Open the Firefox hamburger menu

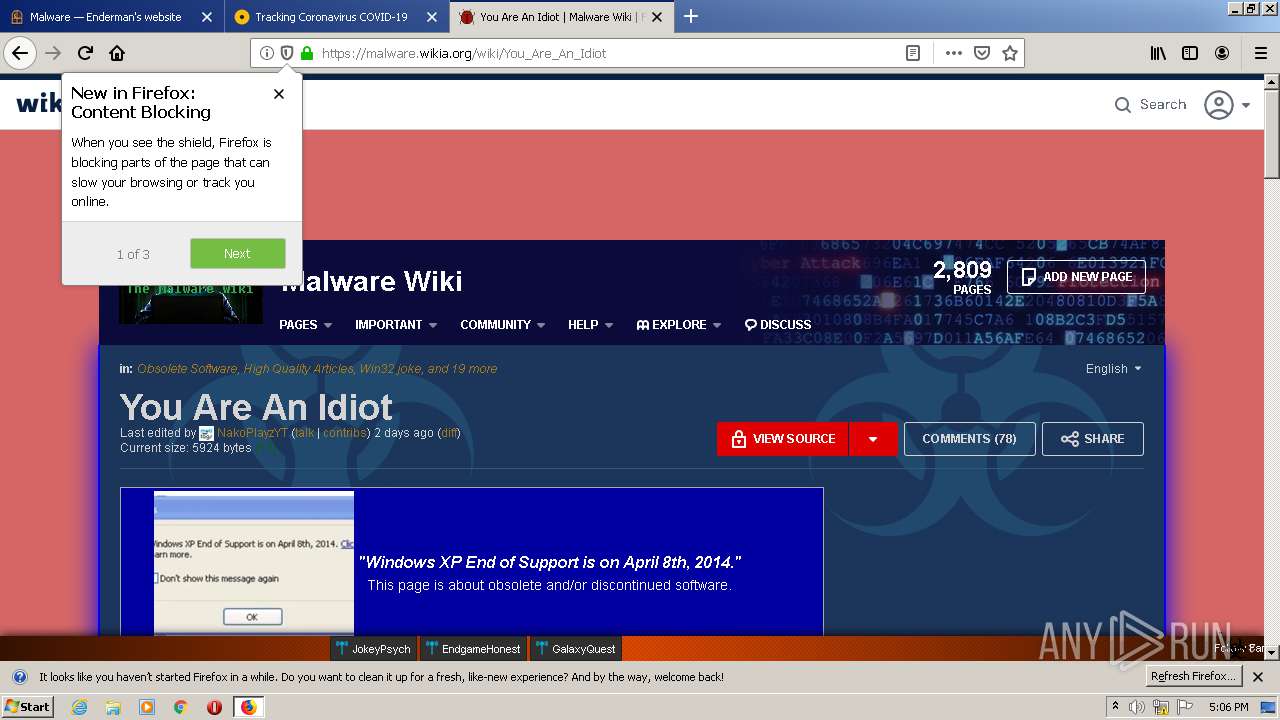[x=1260, y=53]
